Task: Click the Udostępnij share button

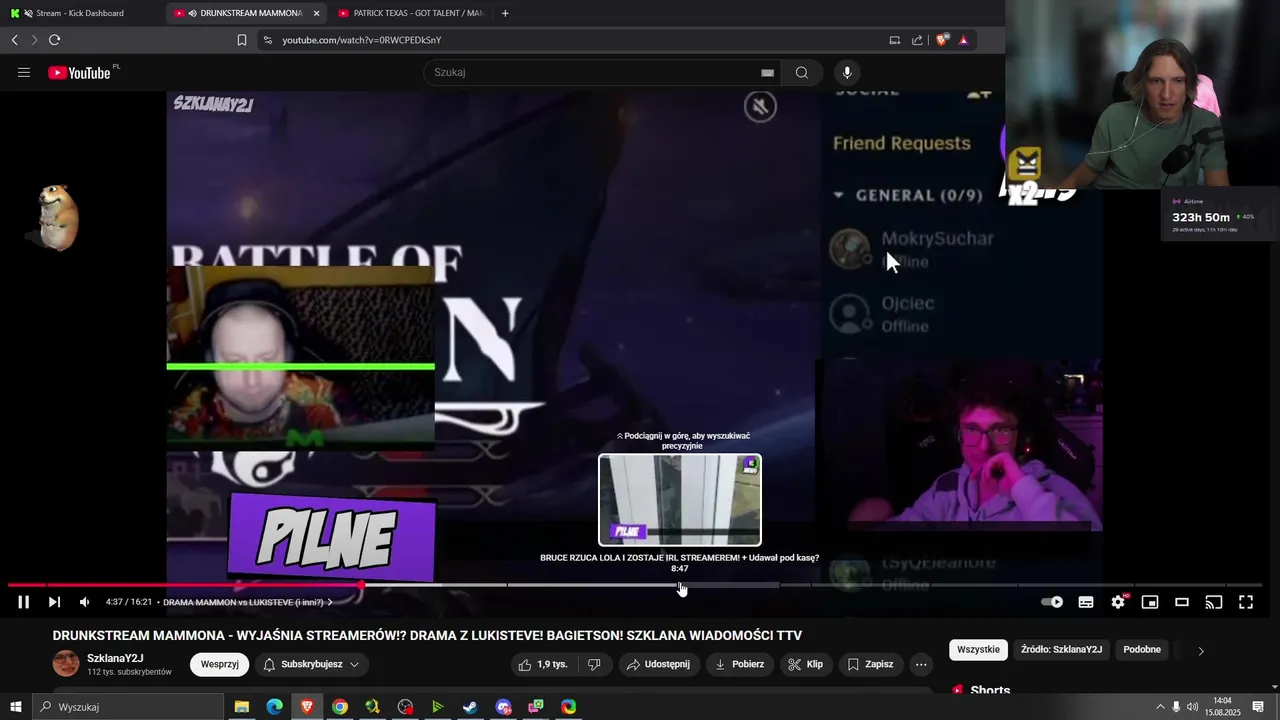Action: point(658,664)
